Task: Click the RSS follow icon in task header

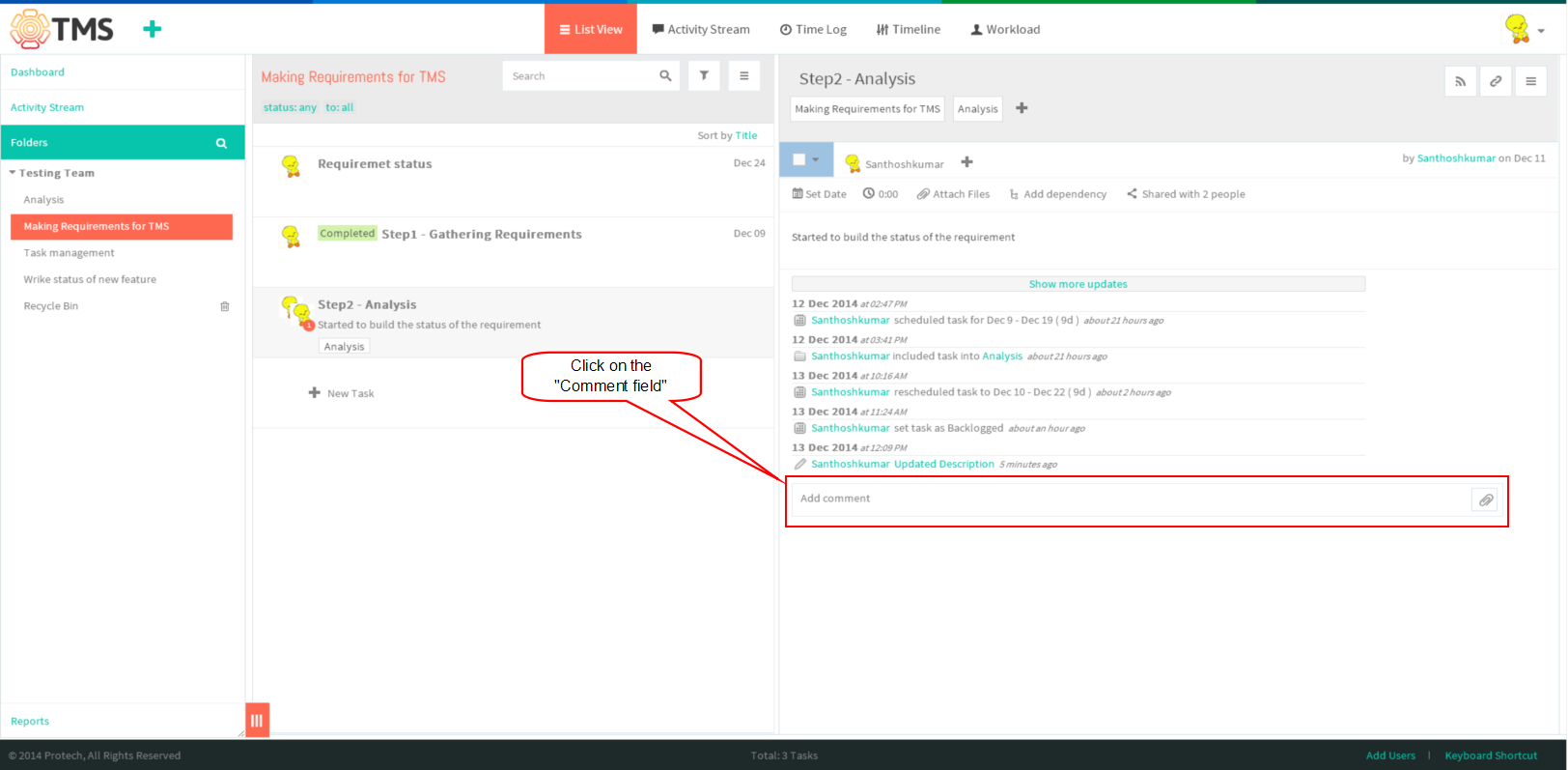Action: (x=1460, y=81)
